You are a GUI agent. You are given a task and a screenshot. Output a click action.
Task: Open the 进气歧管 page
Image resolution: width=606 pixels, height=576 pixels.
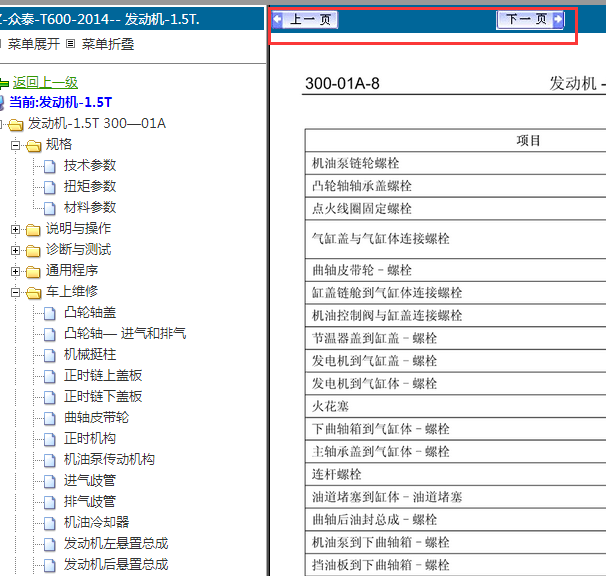click(90, 480)
